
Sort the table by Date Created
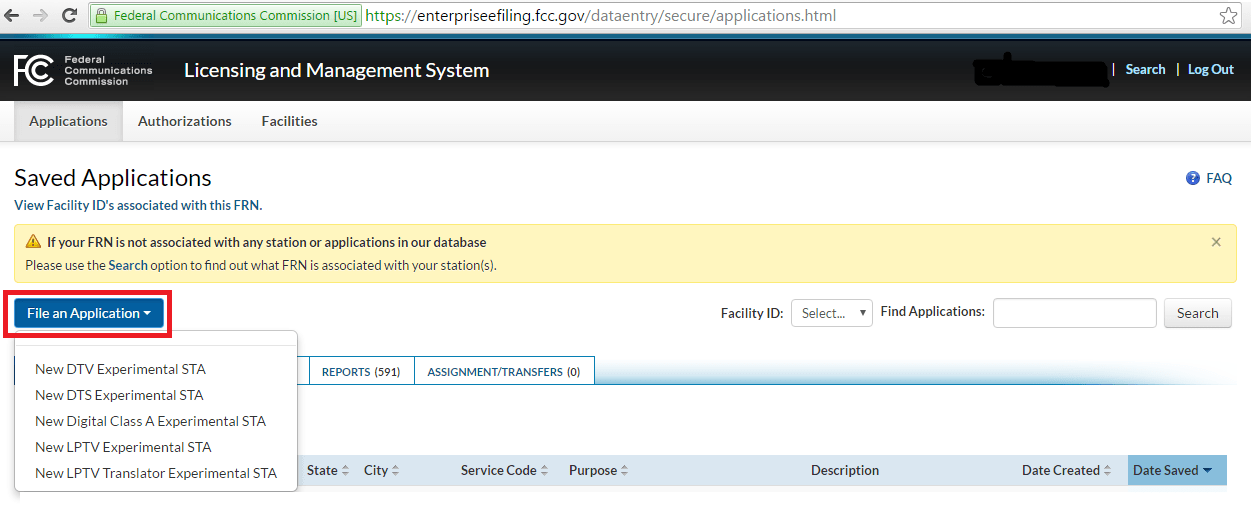[1066, 470]
